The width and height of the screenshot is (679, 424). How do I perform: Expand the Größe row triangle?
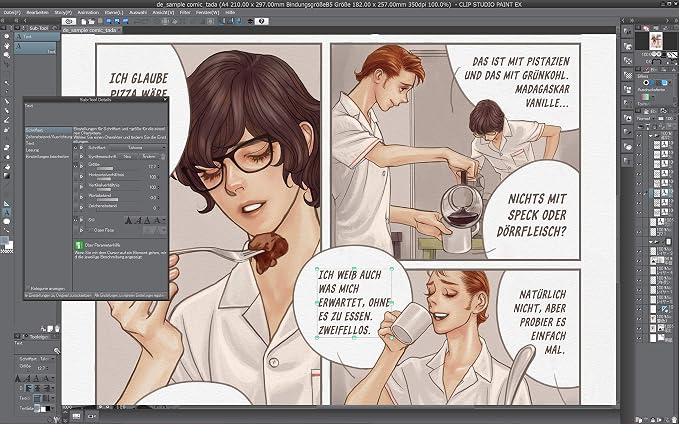click(x=82, y=166)
